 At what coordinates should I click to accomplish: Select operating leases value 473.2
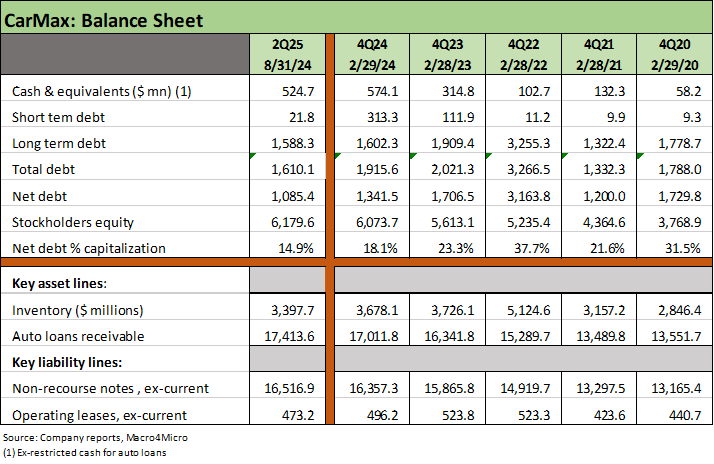click(x=298, y=415)
